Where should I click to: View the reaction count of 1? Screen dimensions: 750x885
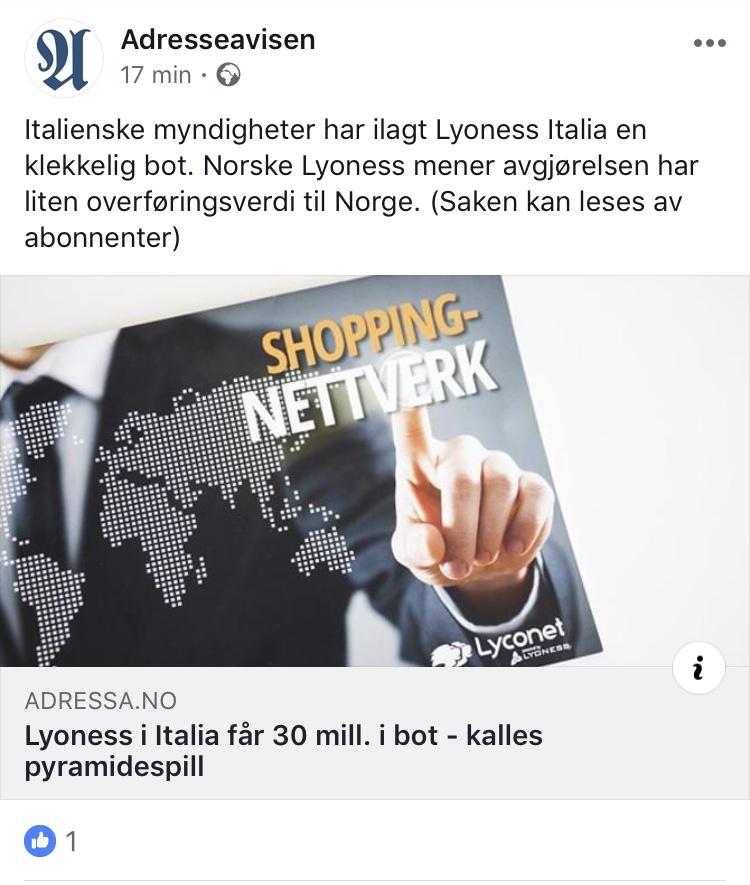click(71, 842)
